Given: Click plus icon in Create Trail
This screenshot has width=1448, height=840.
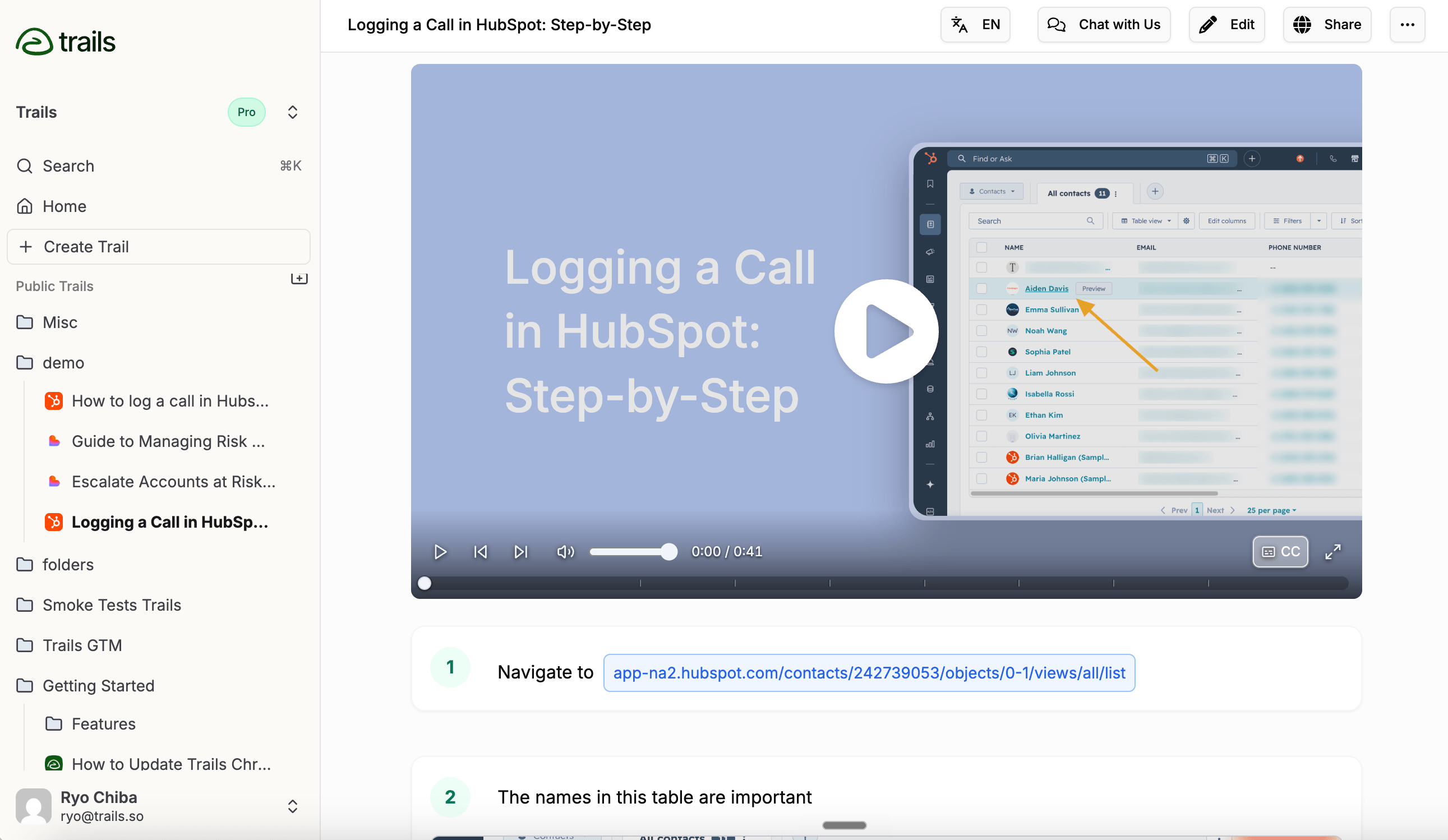Looking at the screenshot, I should (x=25, y=247).
